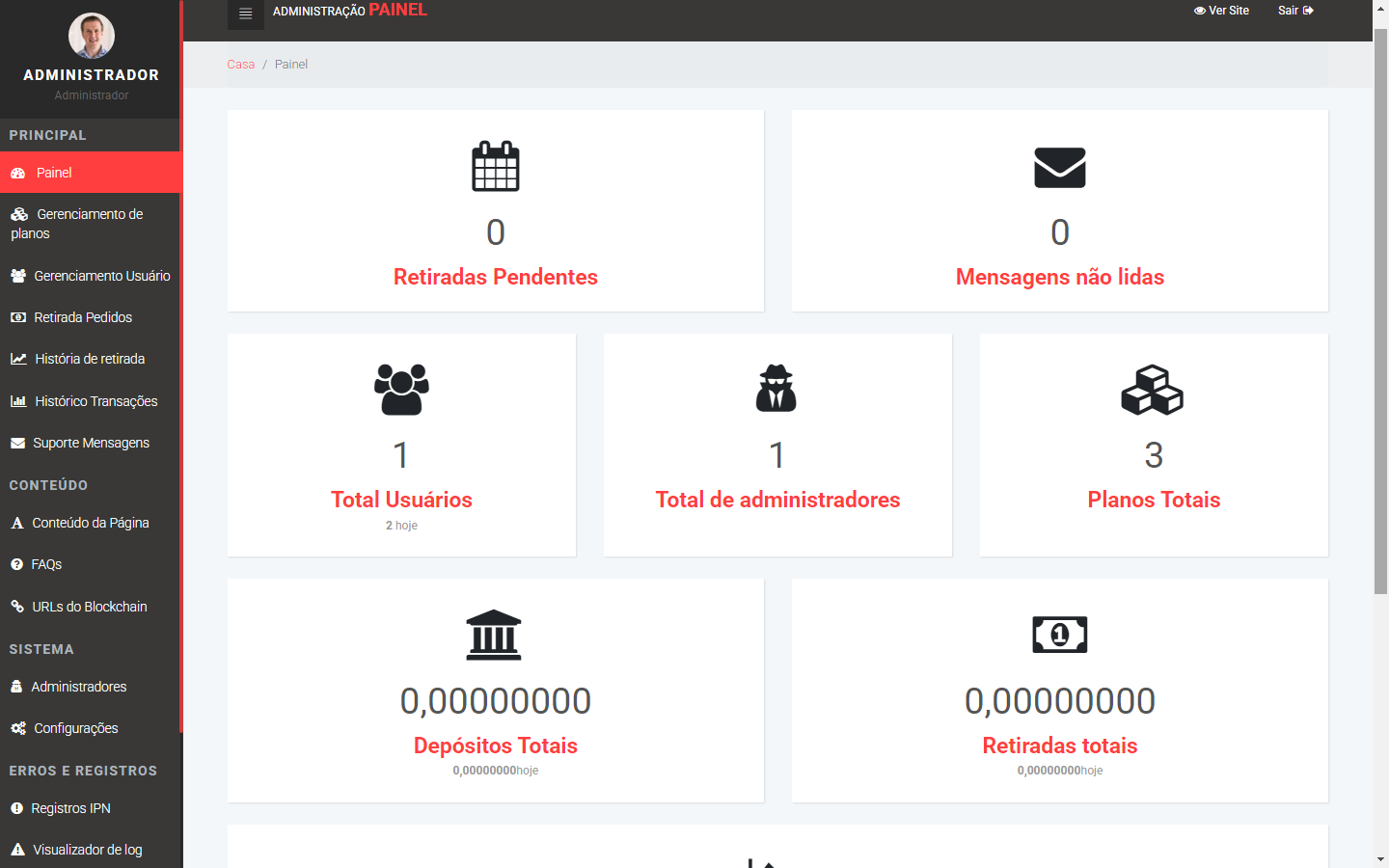This screenshot has width=1389, height=868.
Task: Open Configurações in the Sistema section
Action: [x=75, y=728]
